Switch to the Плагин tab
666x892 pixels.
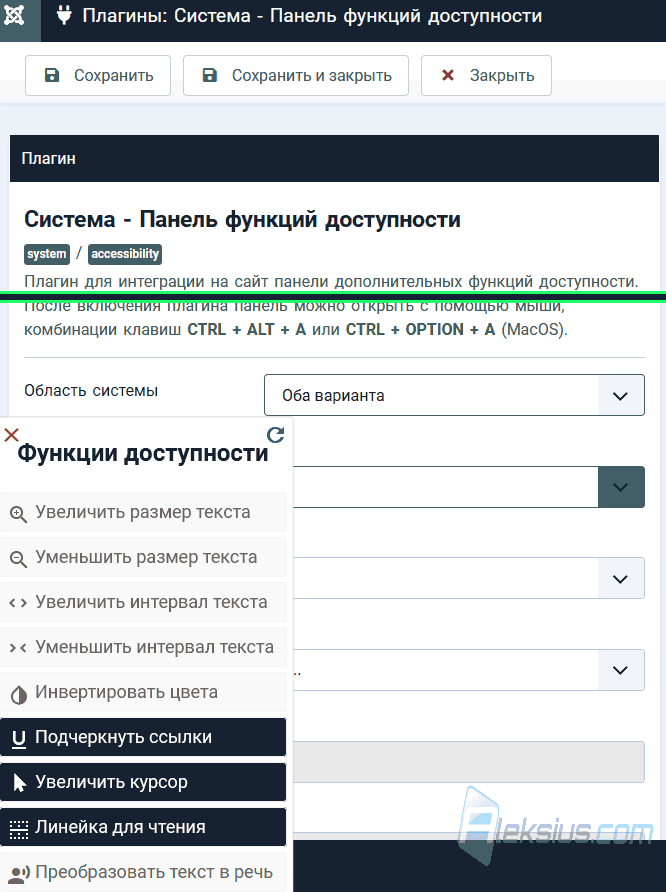coord(48,158)
